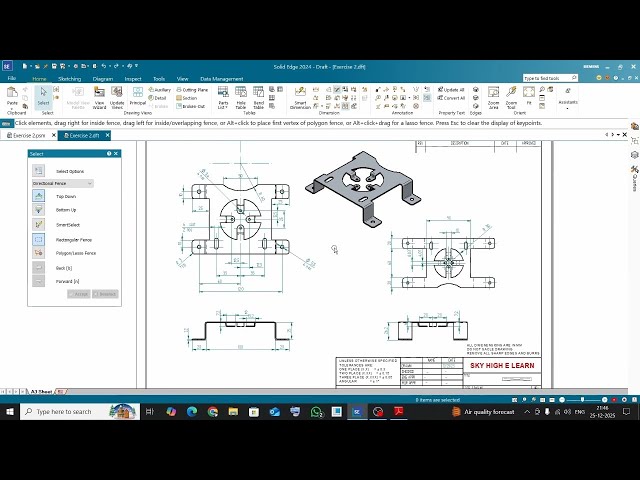This screenshot has height=480, width=640.
Task: Choose the Auxiliary view command
Action: click(x=160, y=90)
